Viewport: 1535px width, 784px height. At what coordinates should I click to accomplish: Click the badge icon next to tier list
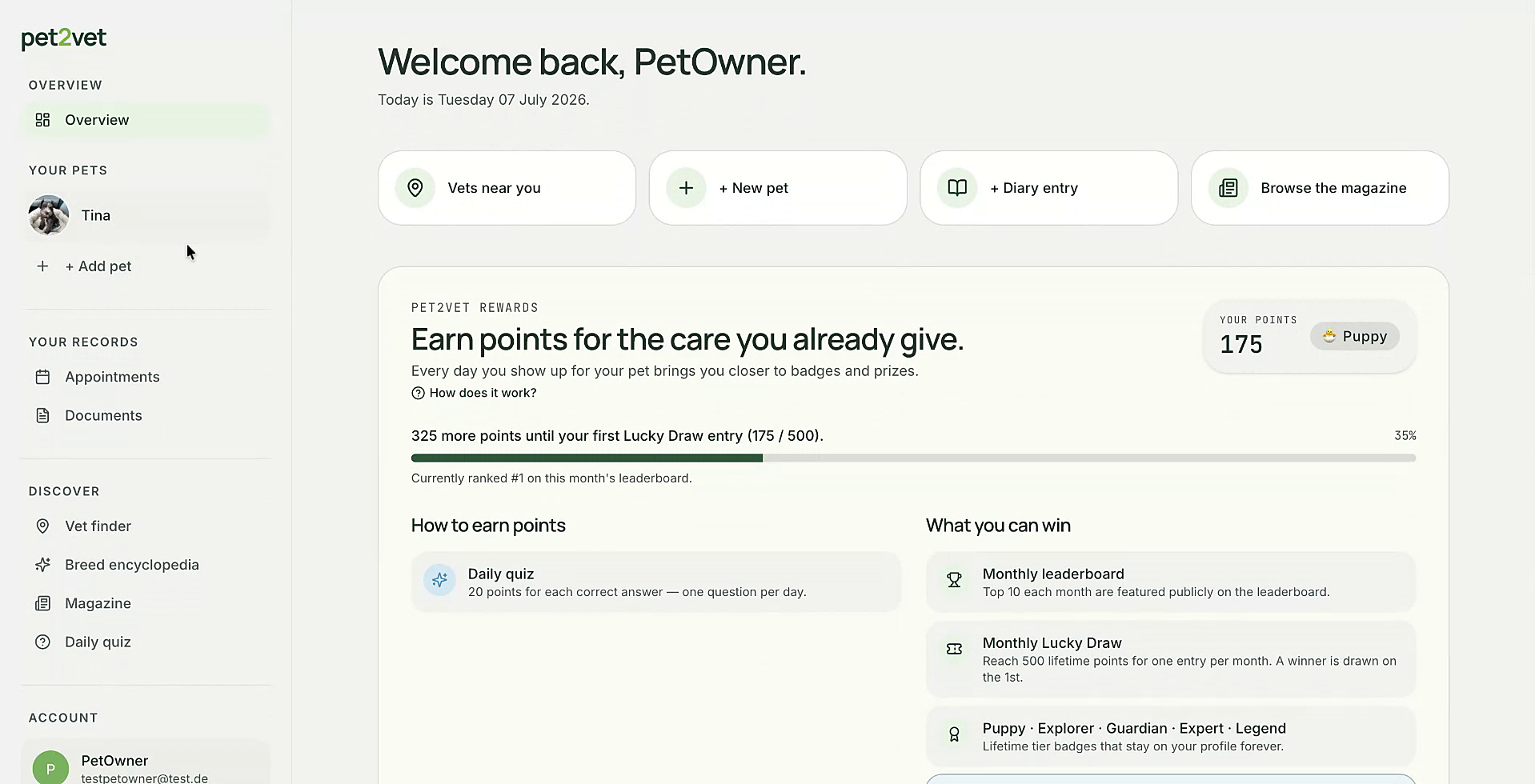(954, 734)
